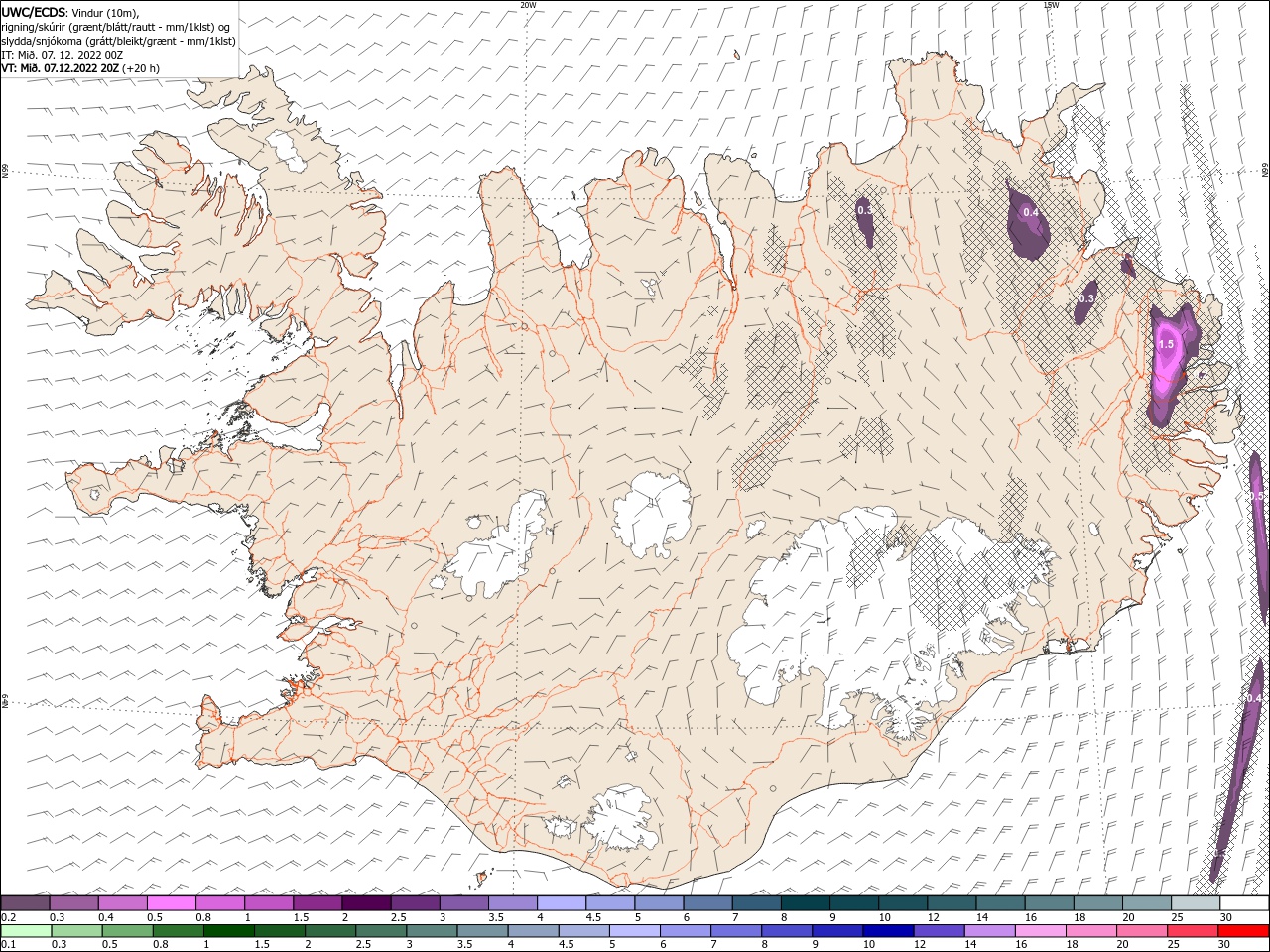Pick the lower-scale 10–12 deep navy blue swatch
This screenshot has width=1270, height=952.
click(x=888, y=931)
